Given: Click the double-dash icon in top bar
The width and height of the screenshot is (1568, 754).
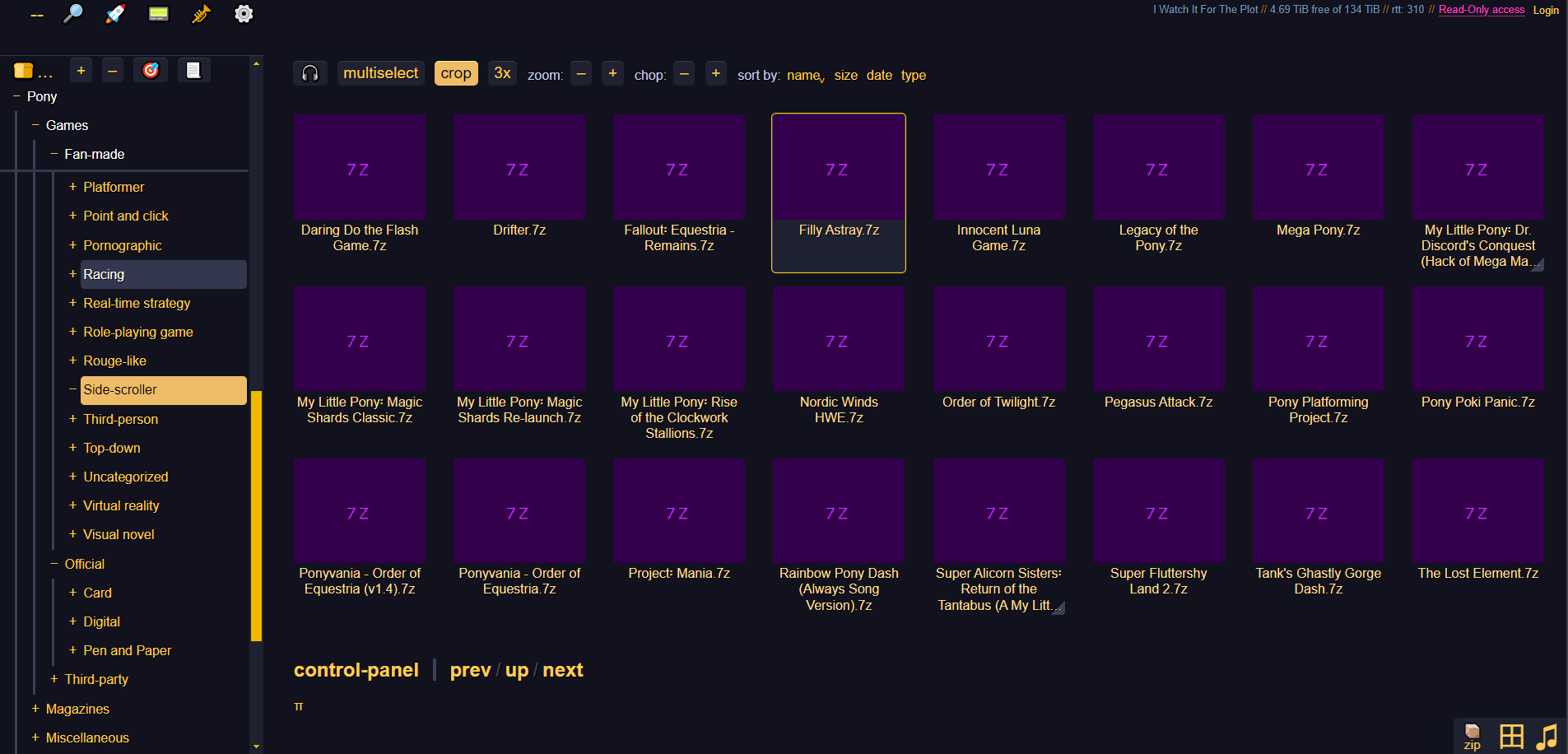Looking at the screenshot, I should click(x=37, y=15).
